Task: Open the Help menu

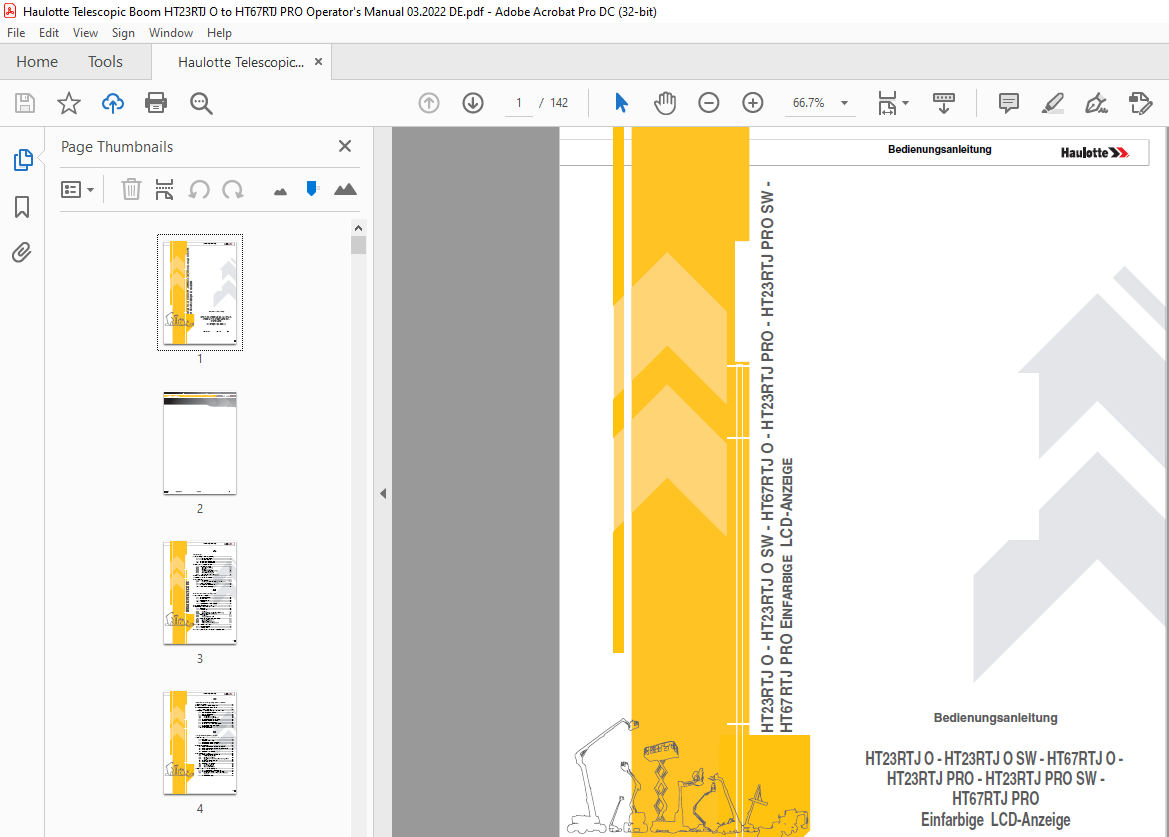Action: coord(219,33)
